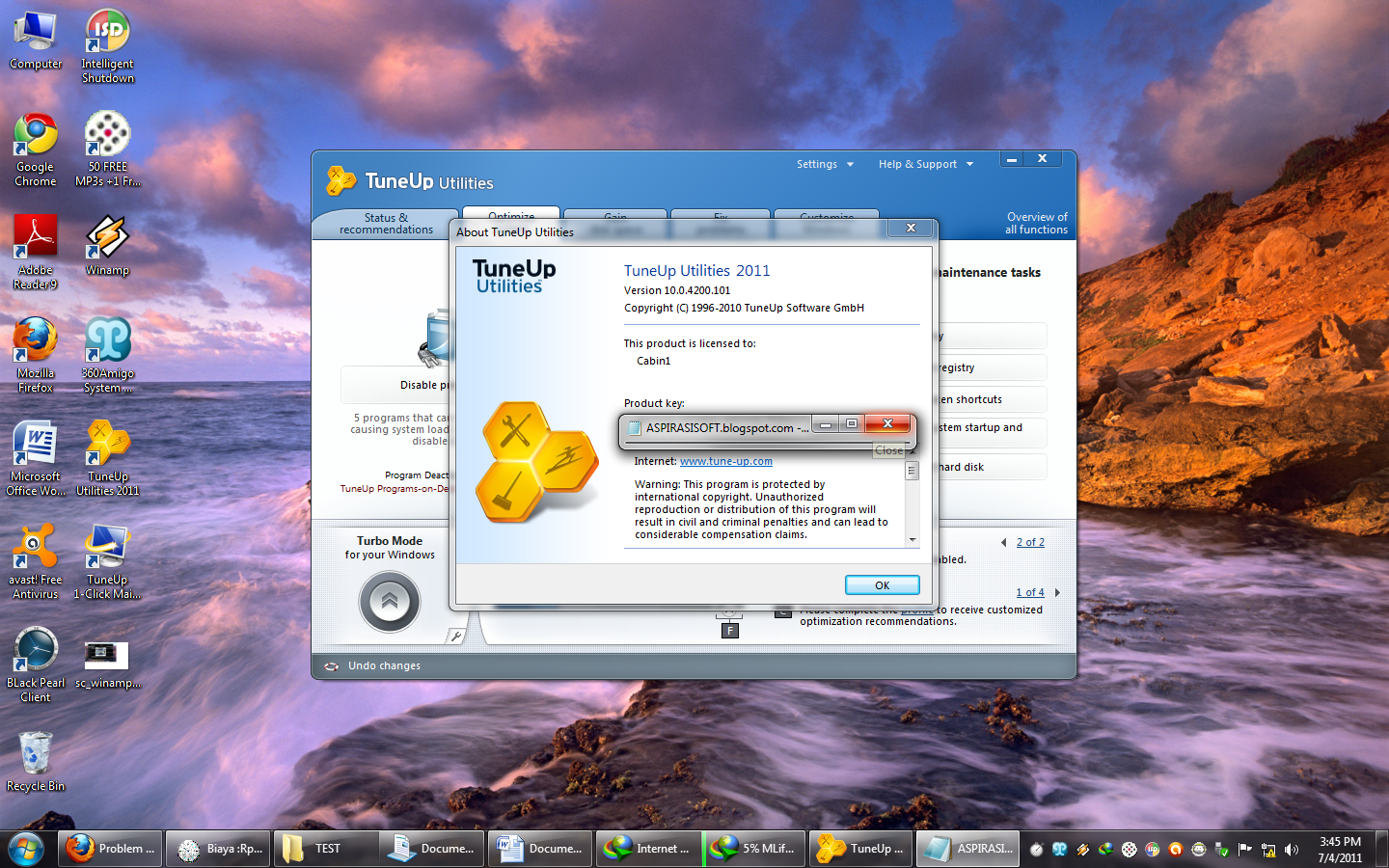Open BLack Pearl Client desktop icon
The image size is (1389, 868).
[36, 665]
